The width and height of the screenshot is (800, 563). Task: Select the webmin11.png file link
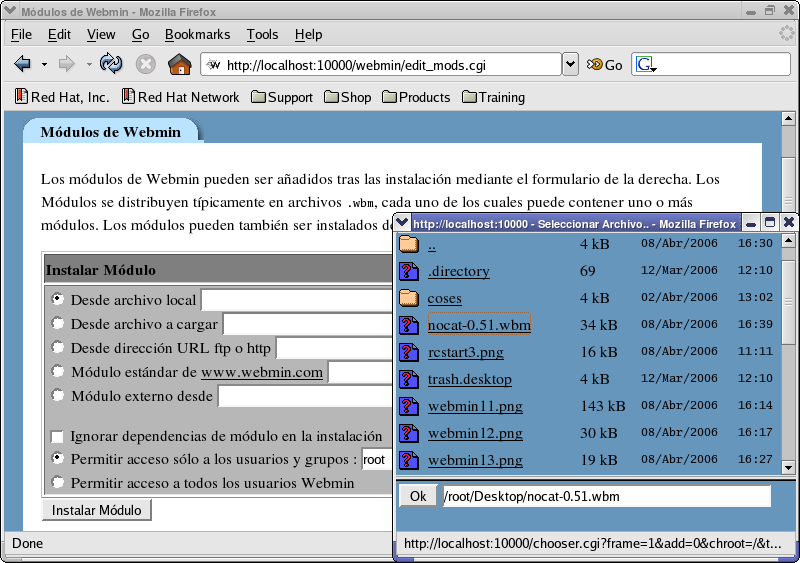(x=475, y=406)
